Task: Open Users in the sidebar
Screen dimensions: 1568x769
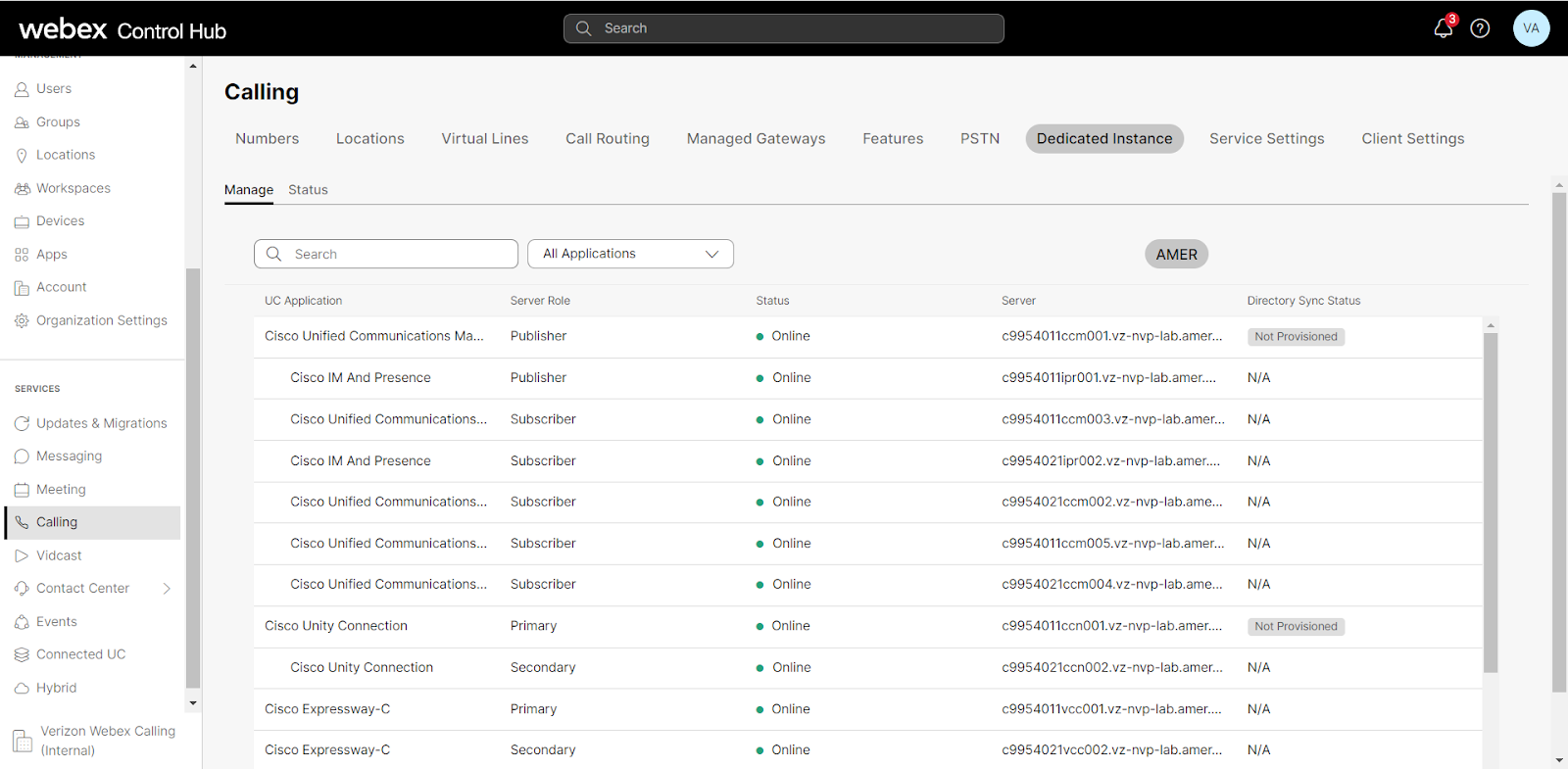Action: point(54,89)
